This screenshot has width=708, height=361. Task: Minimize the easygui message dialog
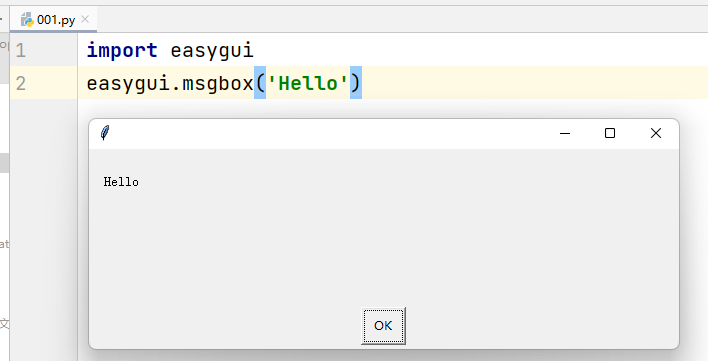pyautogui.click(x=565, y=133)
